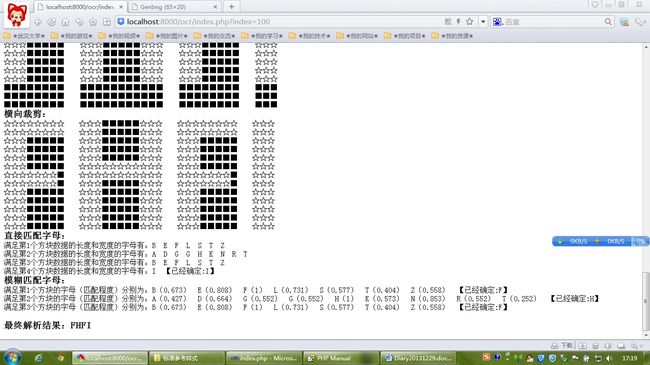This screenshot has width=650, height=365.
Task: Open the ★我的项目★ bookmark folder
Action: click(405, 36)
